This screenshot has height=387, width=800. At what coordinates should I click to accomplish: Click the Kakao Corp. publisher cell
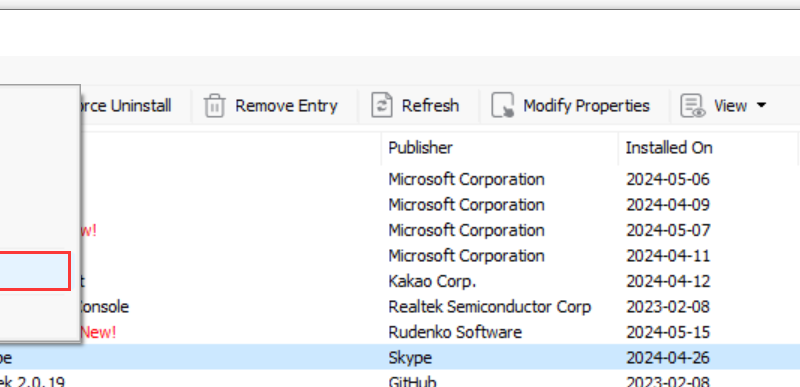pyautogui.click(x=432, y=281)
